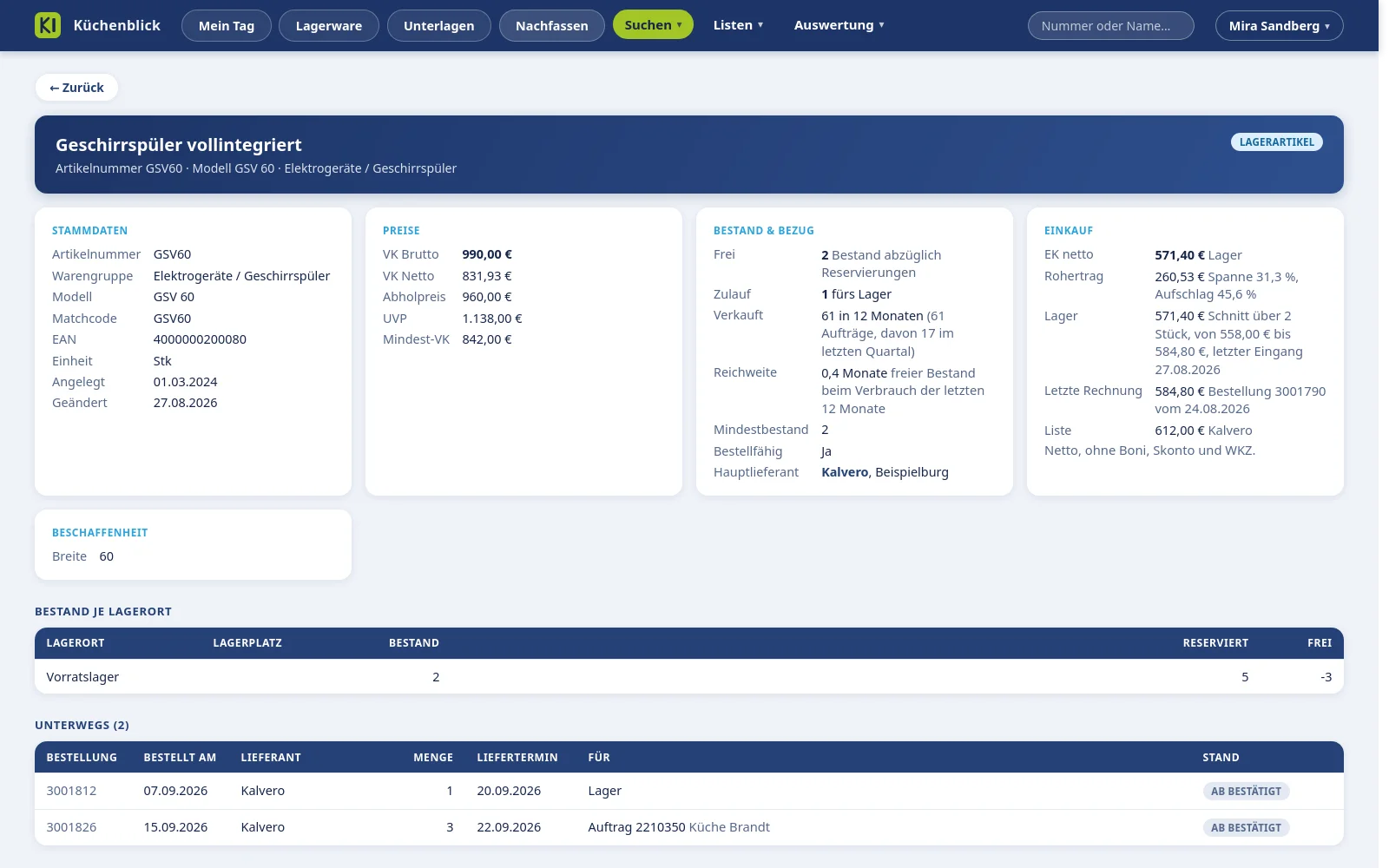
Task: Open order 3001826
Action: pyautogui.click(x=71, y=827)
